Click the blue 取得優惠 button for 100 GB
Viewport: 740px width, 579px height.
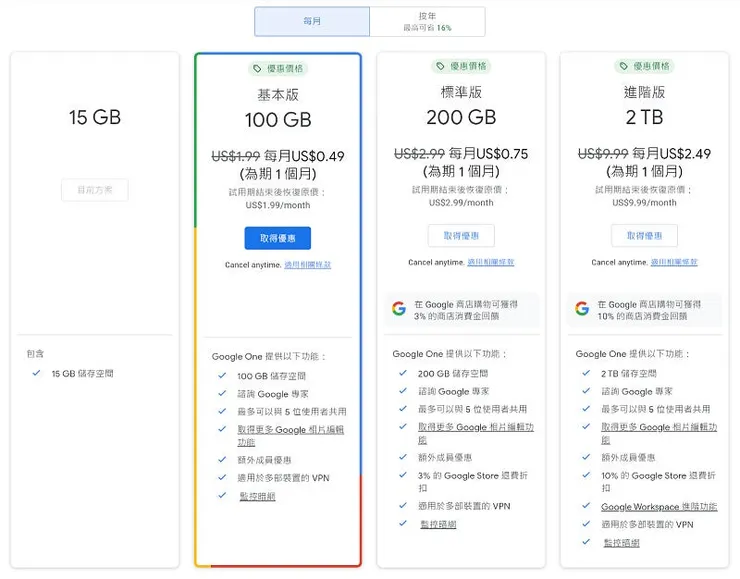[x=278, y=238]
